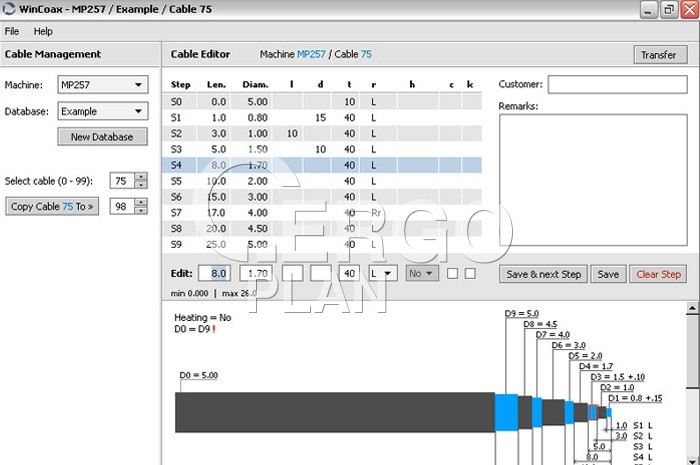Increment the Select cable spinner up arrow
The height and width of the screenshot is (465, 700).
[141, 177]
